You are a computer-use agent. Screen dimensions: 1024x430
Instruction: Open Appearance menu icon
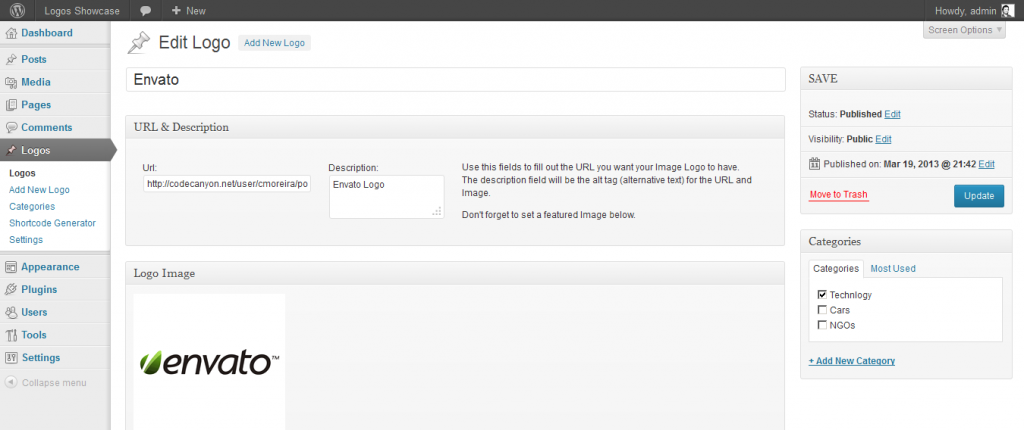[11, 267]
